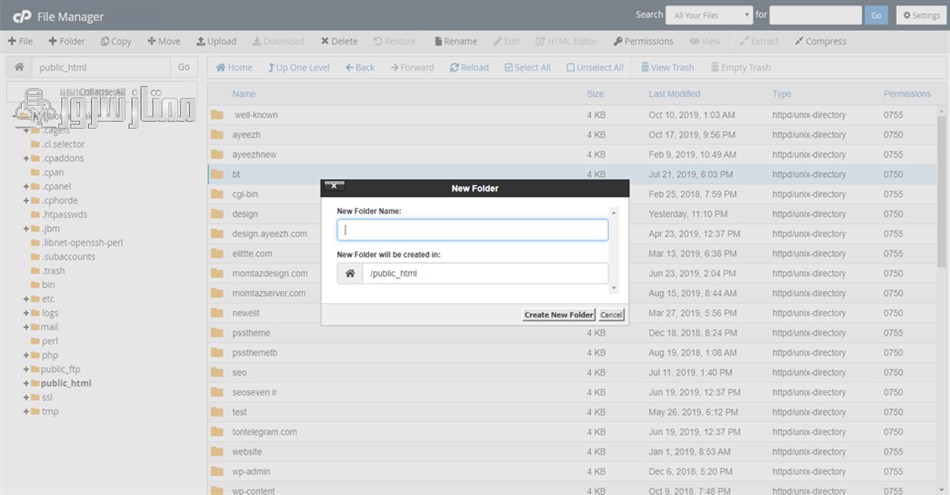Expand the .cphorde tree node
The image size is (950, 495).
(26, 201)
